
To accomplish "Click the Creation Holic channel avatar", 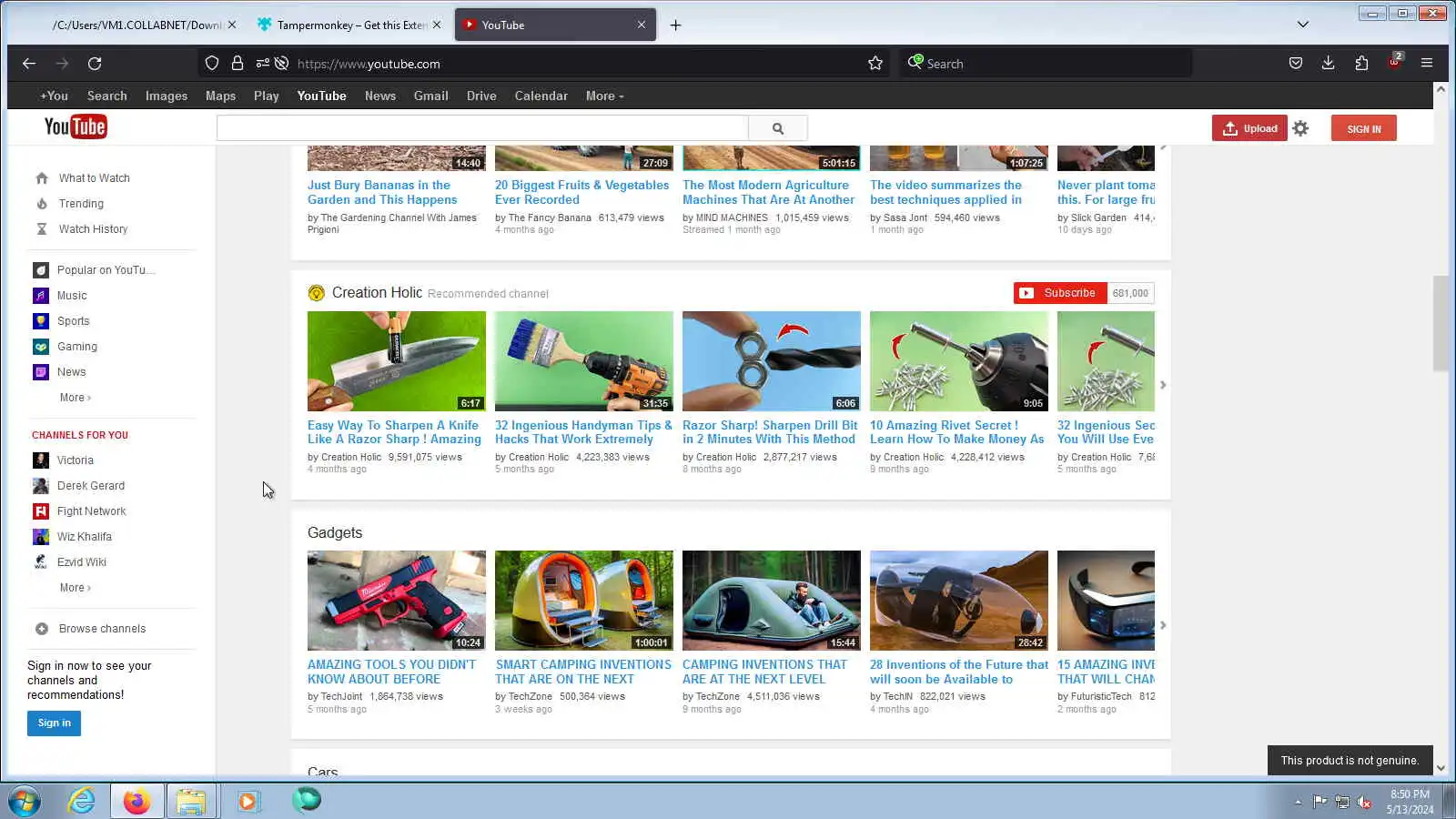I will [x=316, y=293].
